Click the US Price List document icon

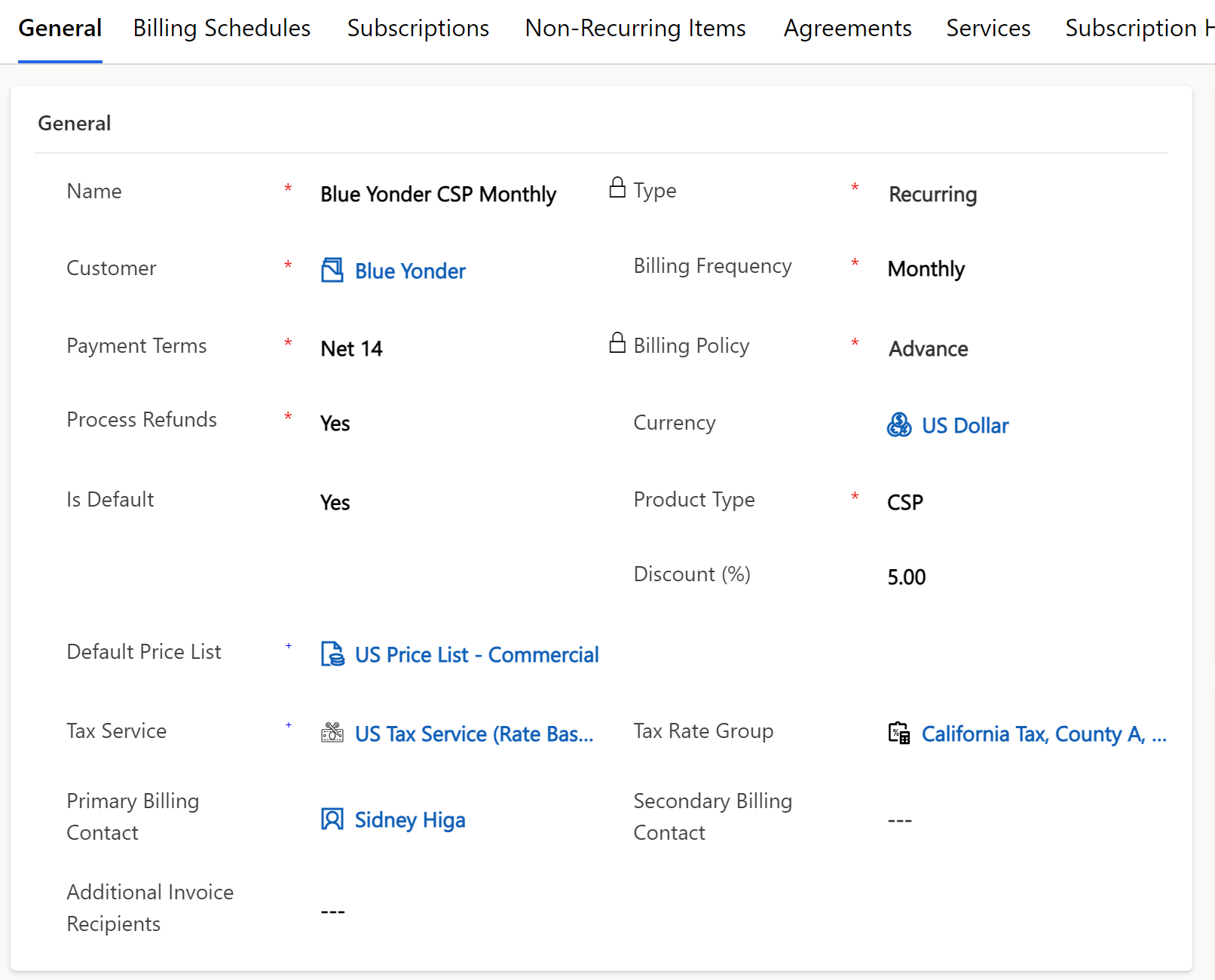332,654
